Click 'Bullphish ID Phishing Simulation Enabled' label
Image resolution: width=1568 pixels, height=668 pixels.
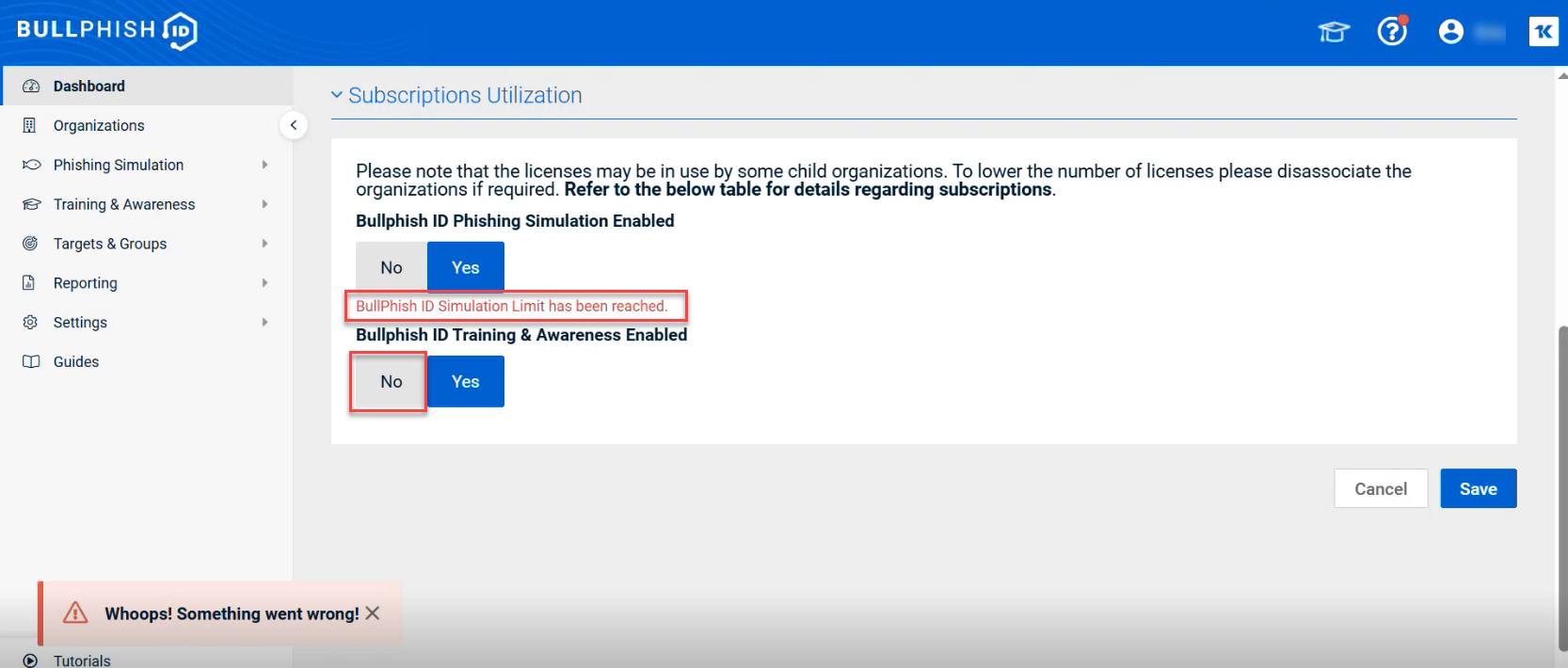pyautogui.click(x=515, y=221)
